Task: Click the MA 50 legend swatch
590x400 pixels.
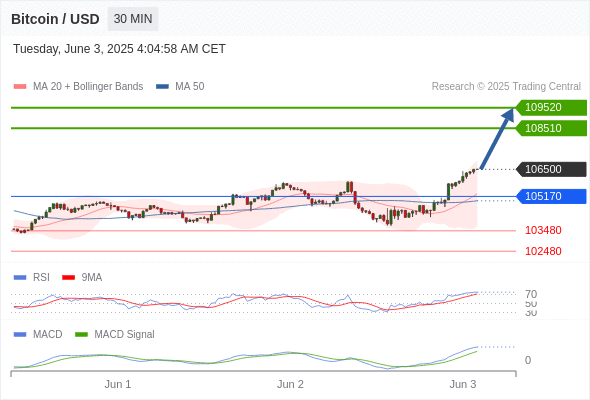Action: tap(162, 87)
